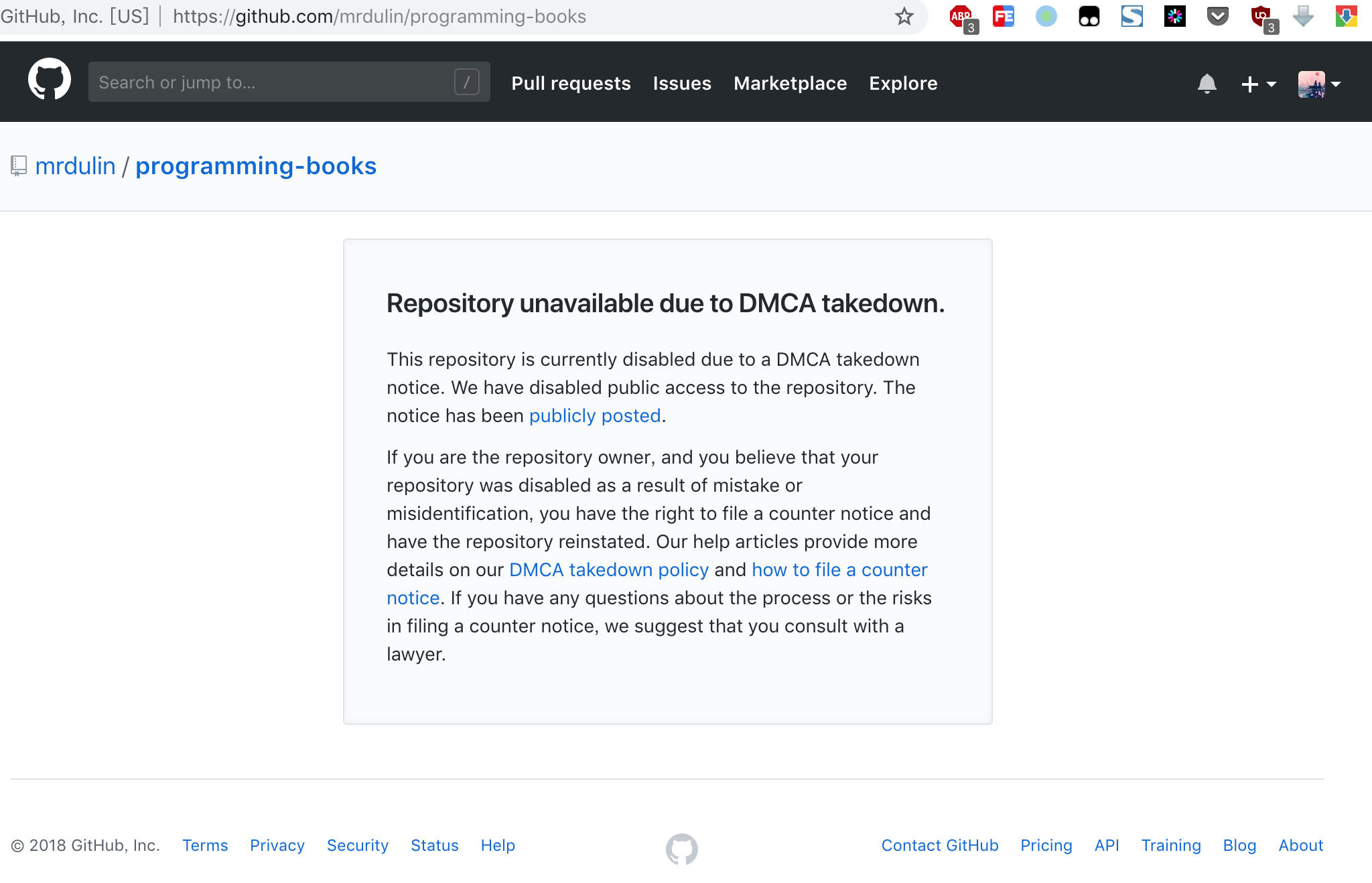
Task: Click the Adblock Plus extension icon
Action: (961, 17)
